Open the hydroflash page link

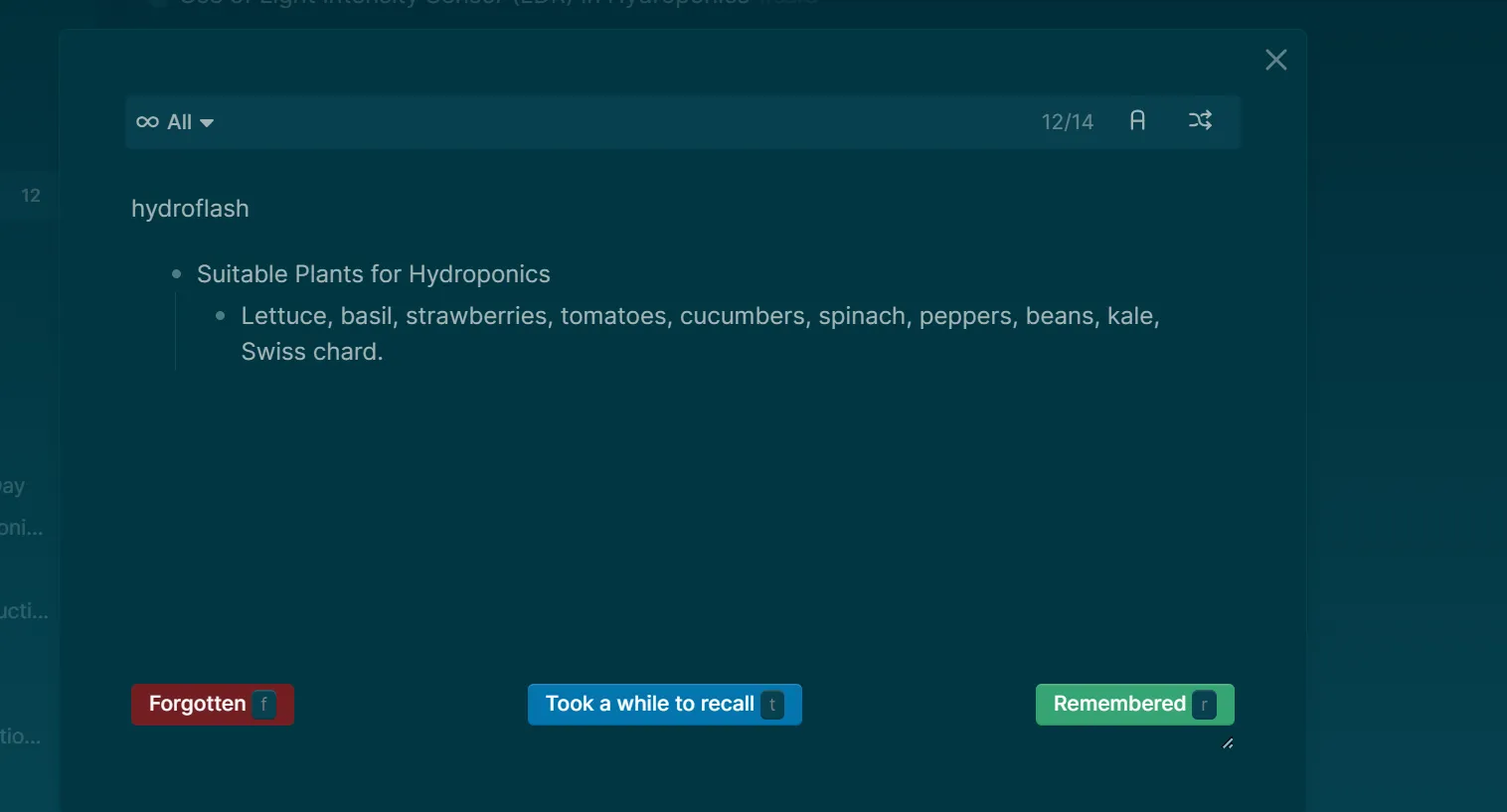click(190, 209)
